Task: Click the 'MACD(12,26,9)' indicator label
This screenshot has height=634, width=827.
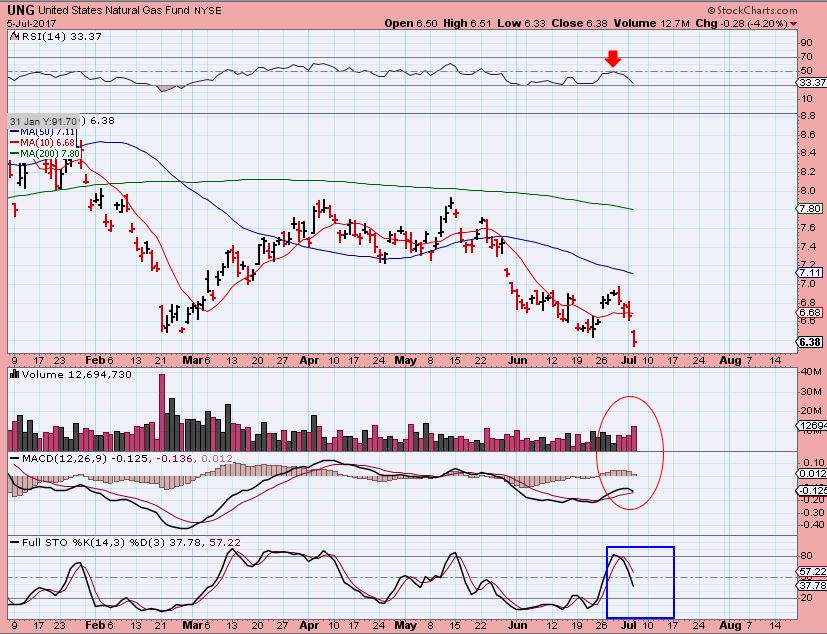Action: (x=64, y=458)
